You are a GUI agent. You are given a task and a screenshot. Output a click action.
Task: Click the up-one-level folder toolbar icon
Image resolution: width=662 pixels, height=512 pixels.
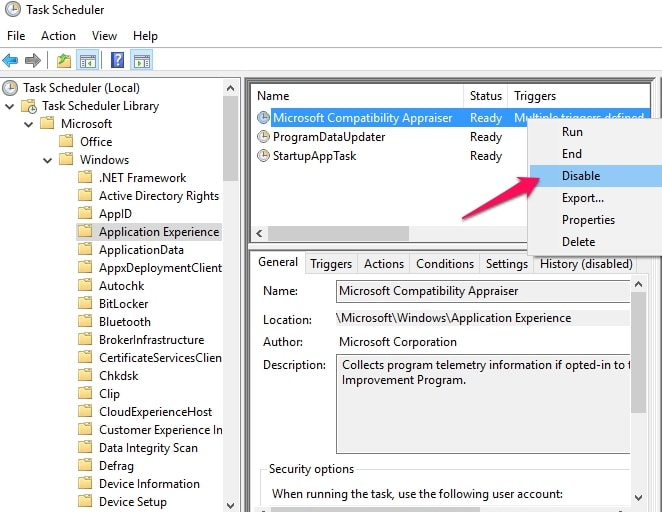pyautogui.click(x=64, y=61)
